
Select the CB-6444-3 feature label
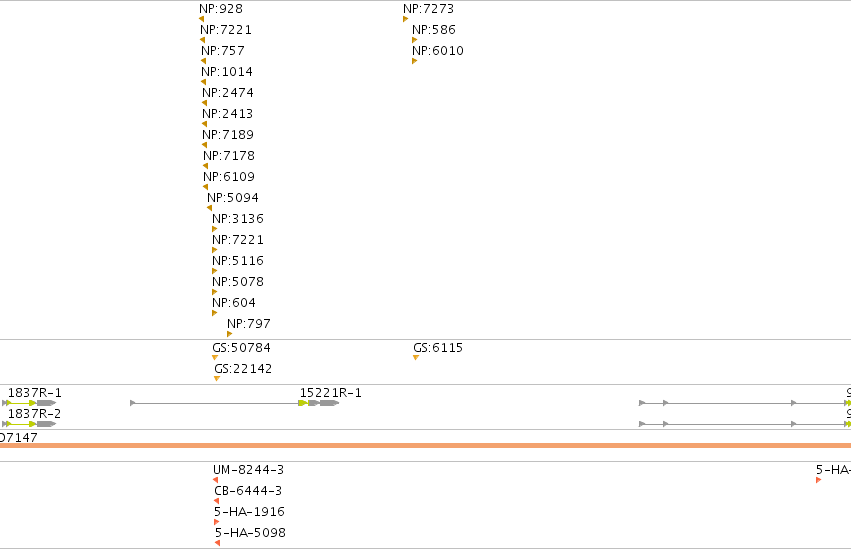tap(248, 491)
